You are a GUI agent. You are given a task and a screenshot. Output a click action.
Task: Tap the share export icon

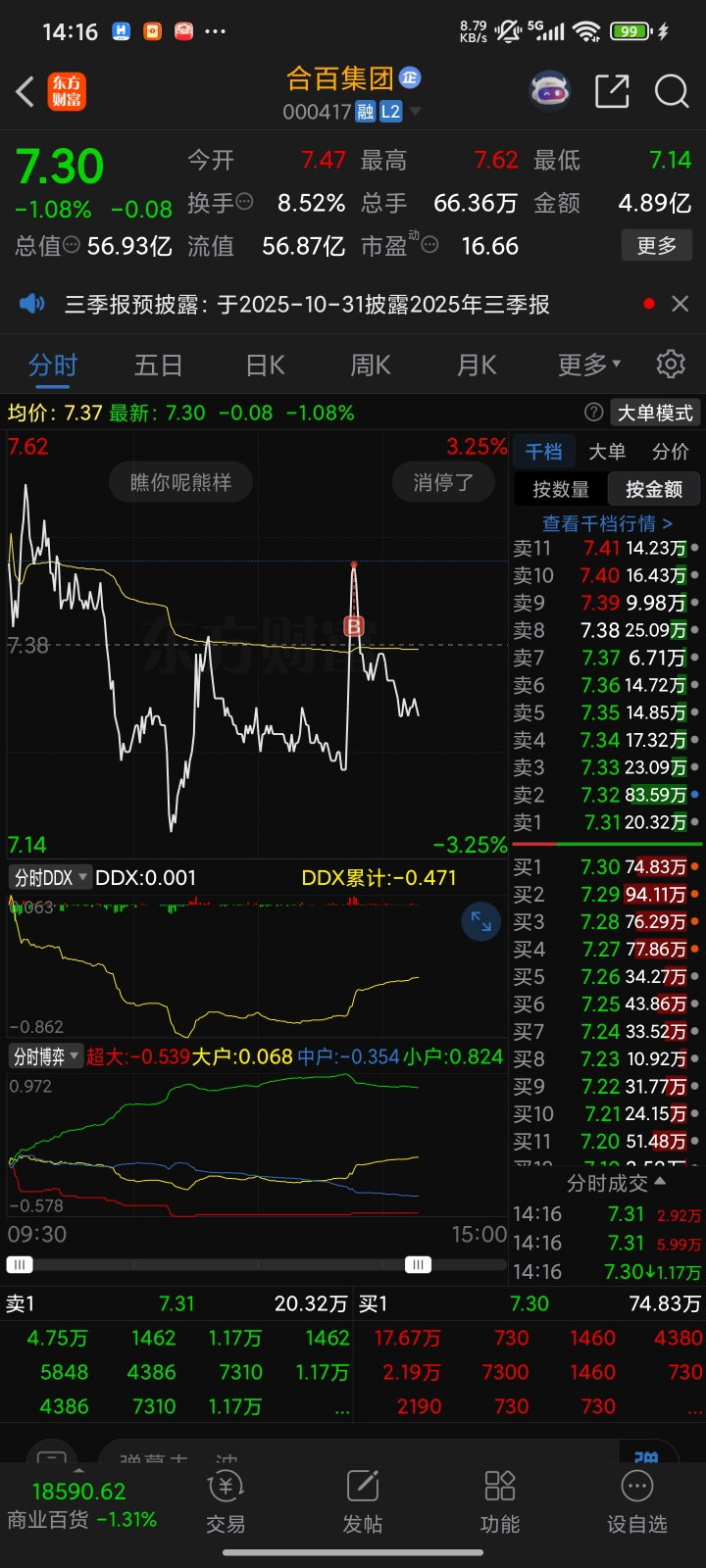point(612,92)
